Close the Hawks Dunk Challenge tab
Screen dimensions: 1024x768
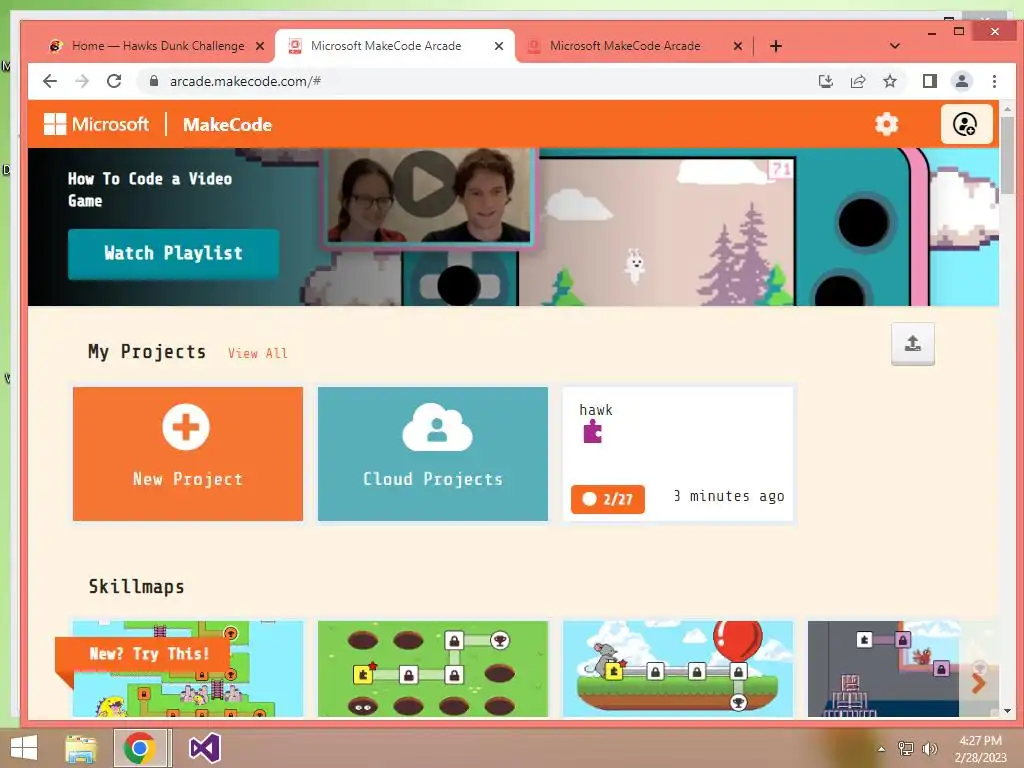(260, 46)
